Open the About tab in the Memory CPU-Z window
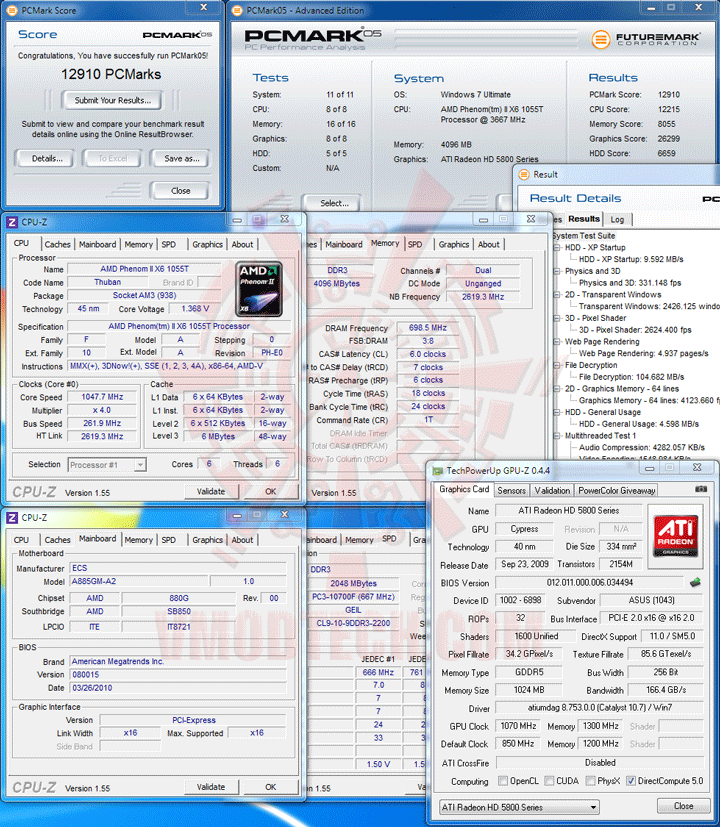This screenshot has width=720, height=827. 488,244
